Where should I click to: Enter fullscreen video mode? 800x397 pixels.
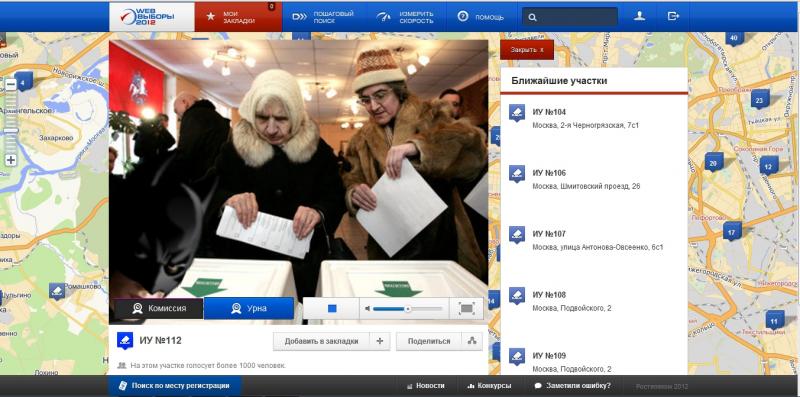[x=466, y=309]
